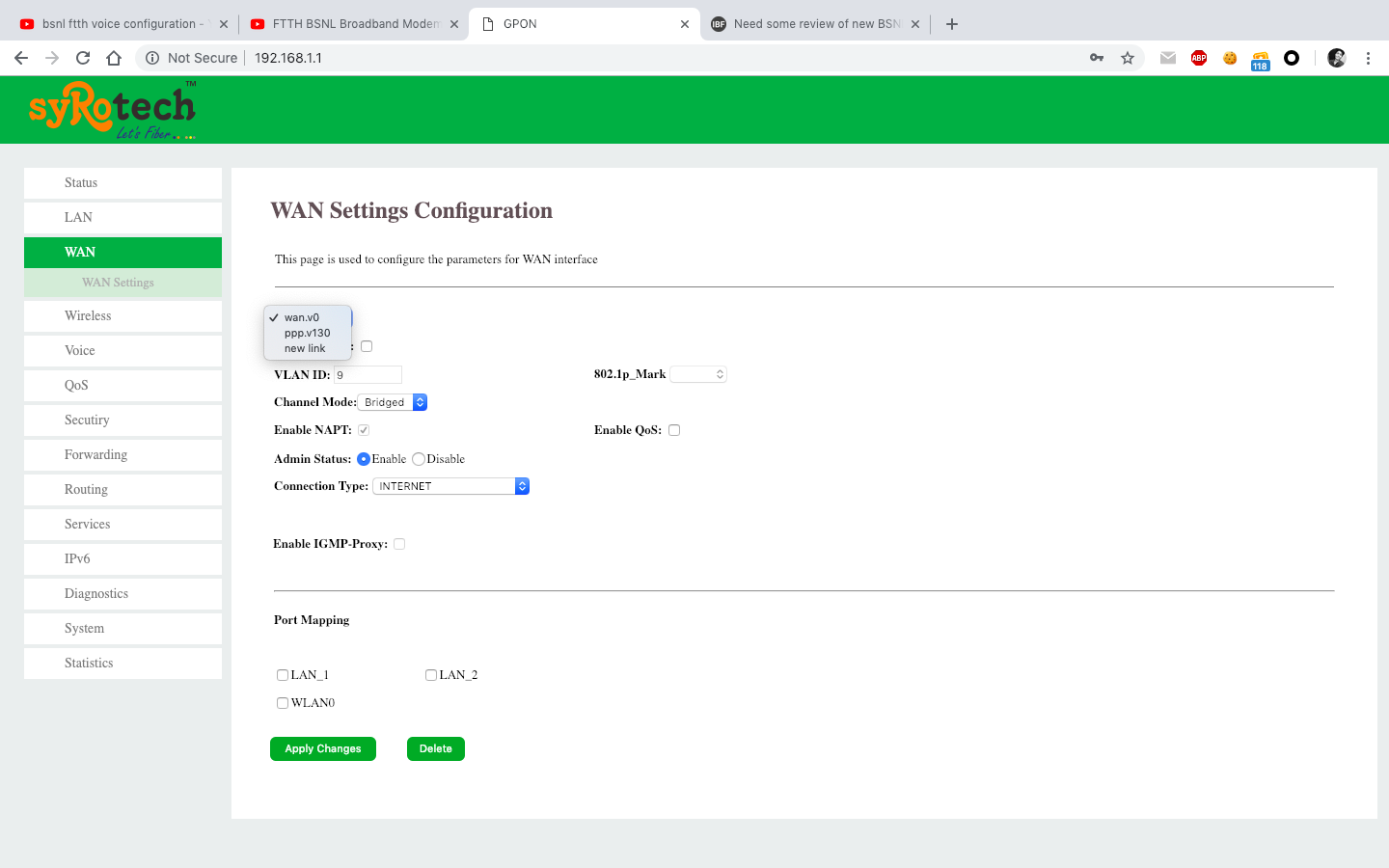Click the browser reload icon
The height and width of the screenshot is (868, 1389).
pos(83,58)
